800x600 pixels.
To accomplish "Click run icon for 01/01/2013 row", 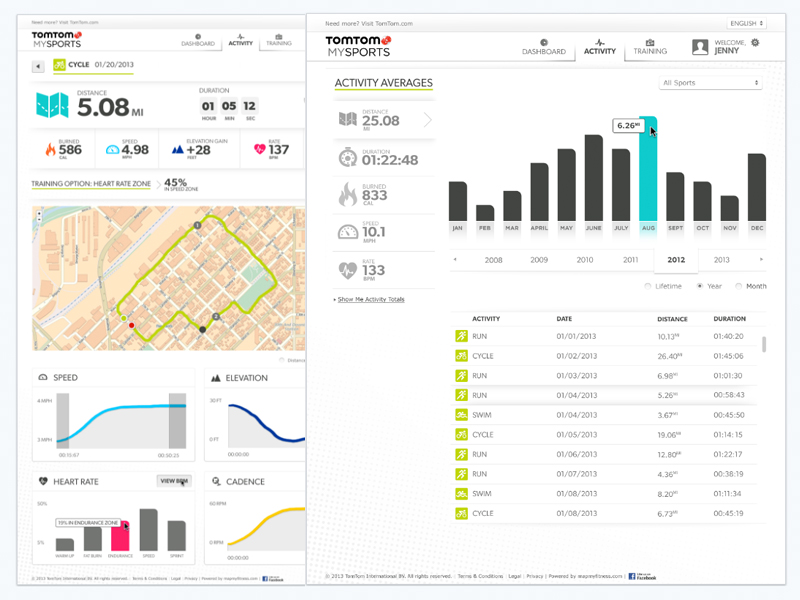I will click(461, 336).
